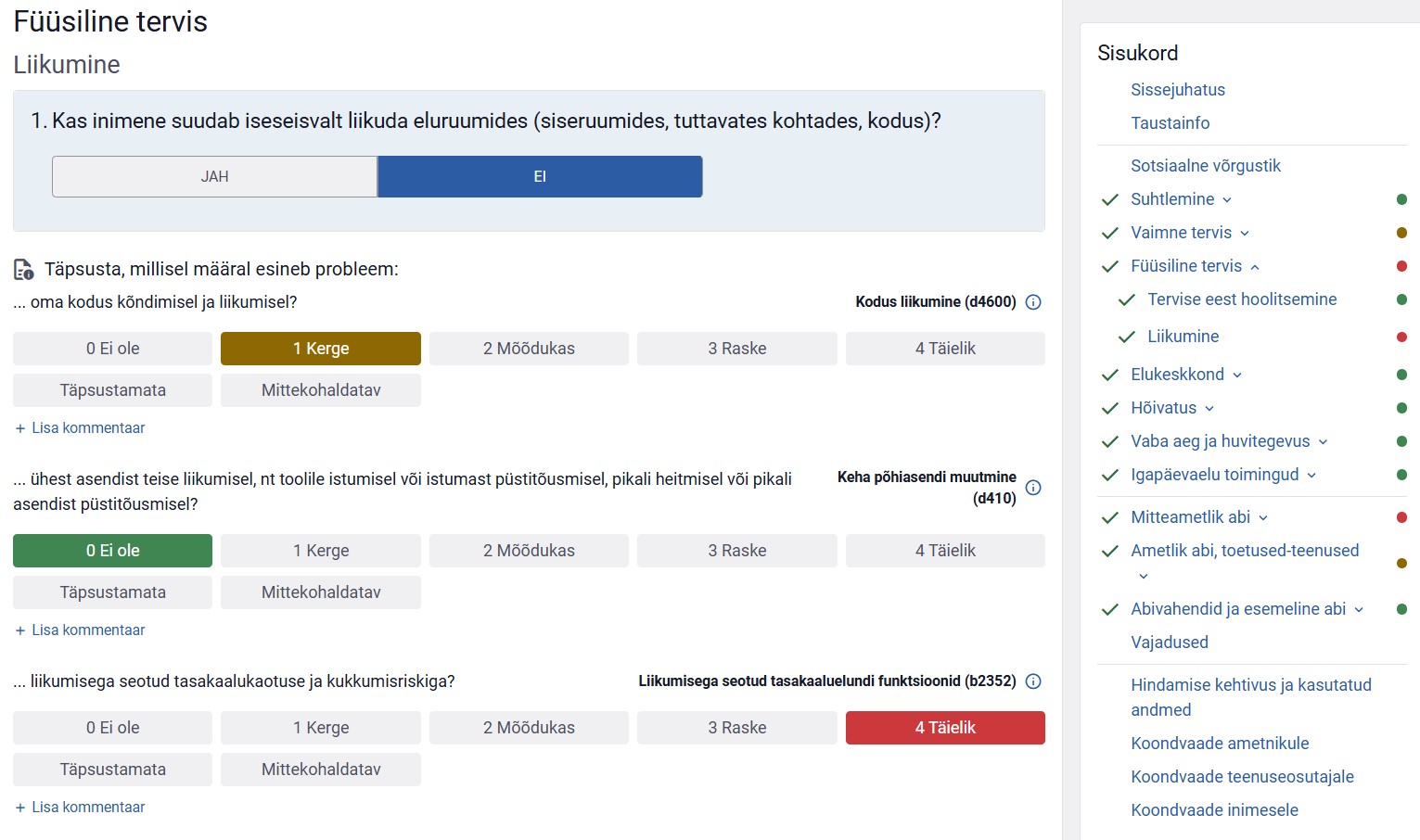This screenshot has height=840, width=1420.
Task: Expand Elukeskkond chevron in contents
Action: tap(1237, 375)
